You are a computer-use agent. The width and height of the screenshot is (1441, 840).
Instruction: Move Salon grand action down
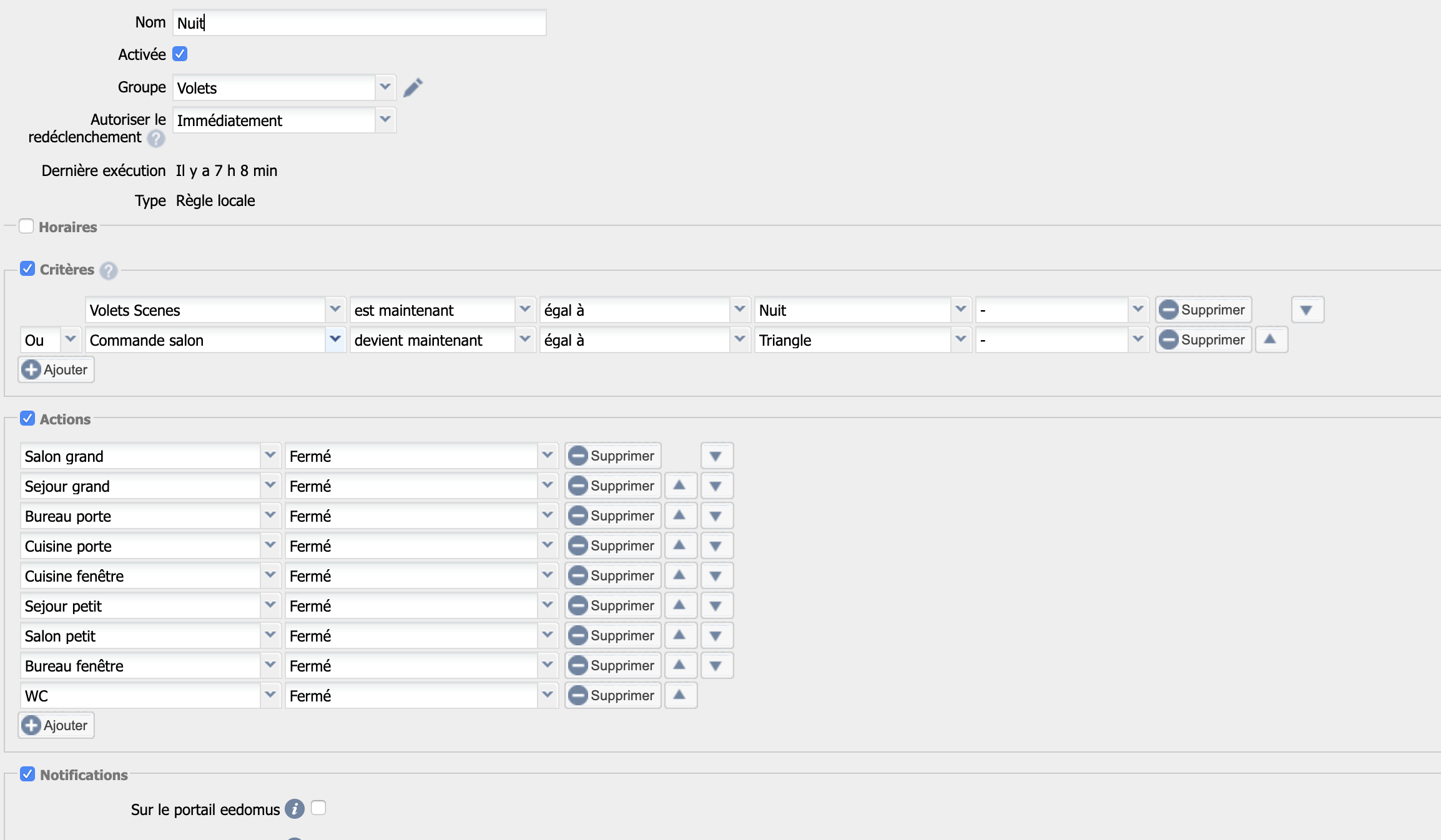716,456
